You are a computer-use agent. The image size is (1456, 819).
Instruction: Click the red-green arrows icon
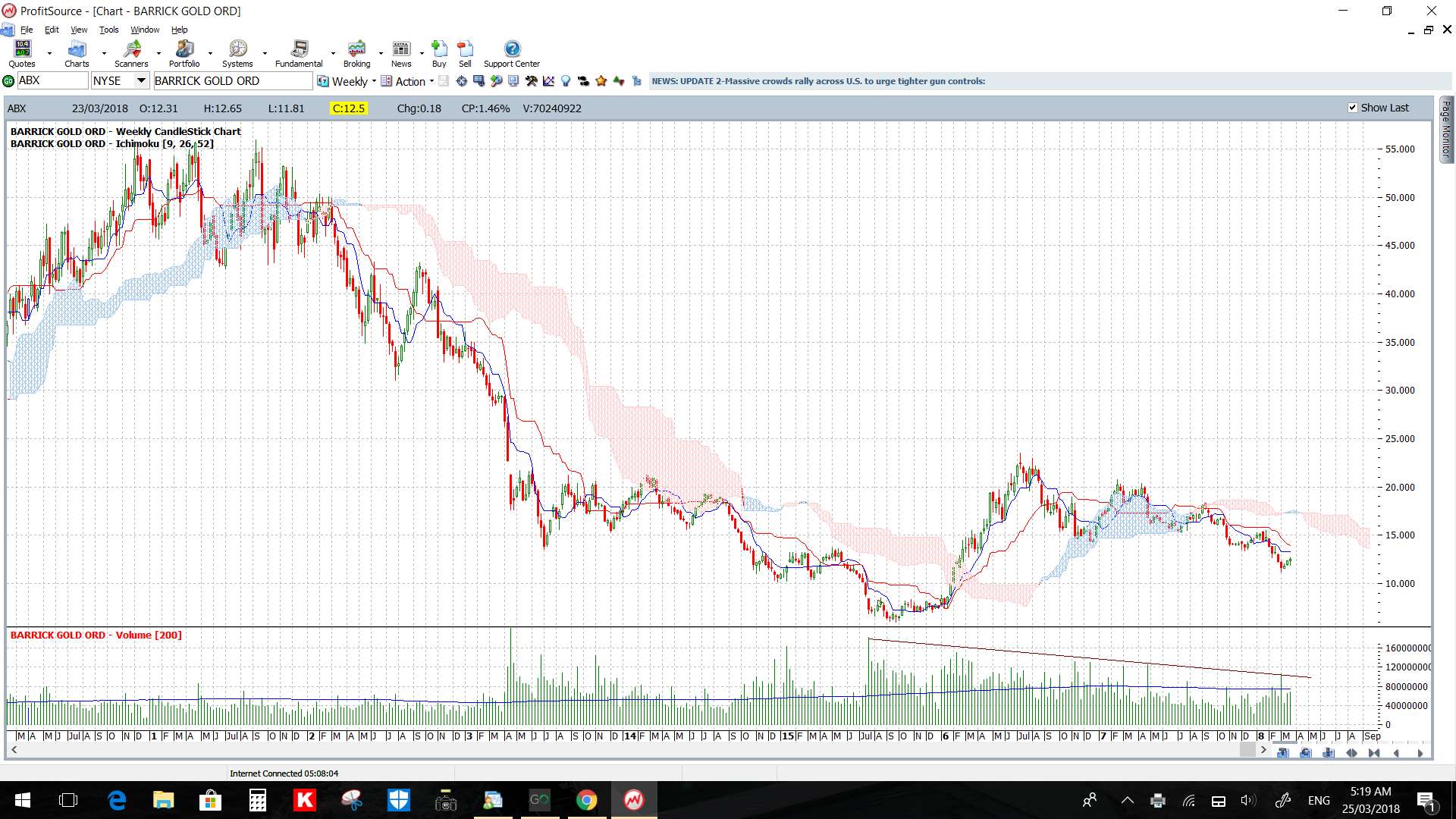click(x=619, y=81)
